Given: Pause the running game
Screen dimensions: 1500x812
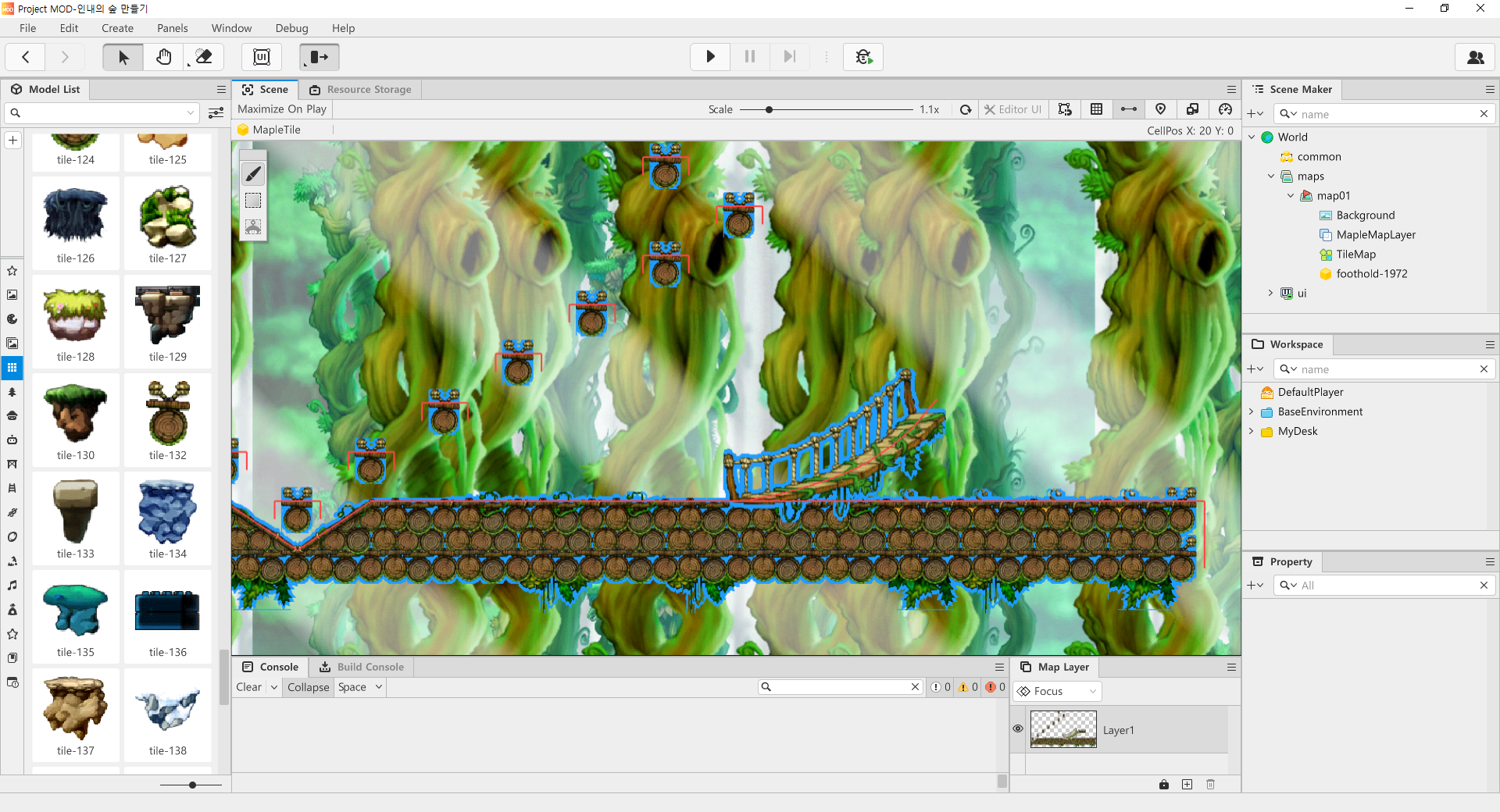Looking at the screenshot, I should pos(750,57).
